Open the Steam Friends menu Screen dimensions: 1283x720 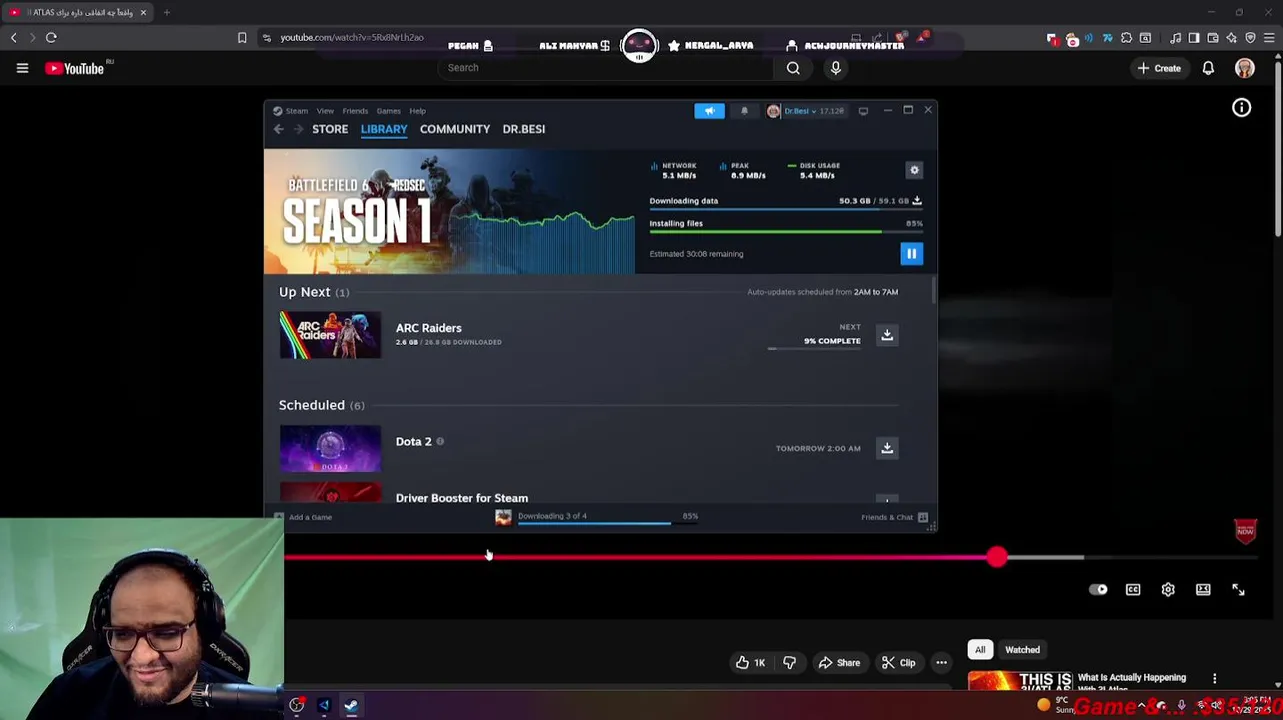(355, 111)
